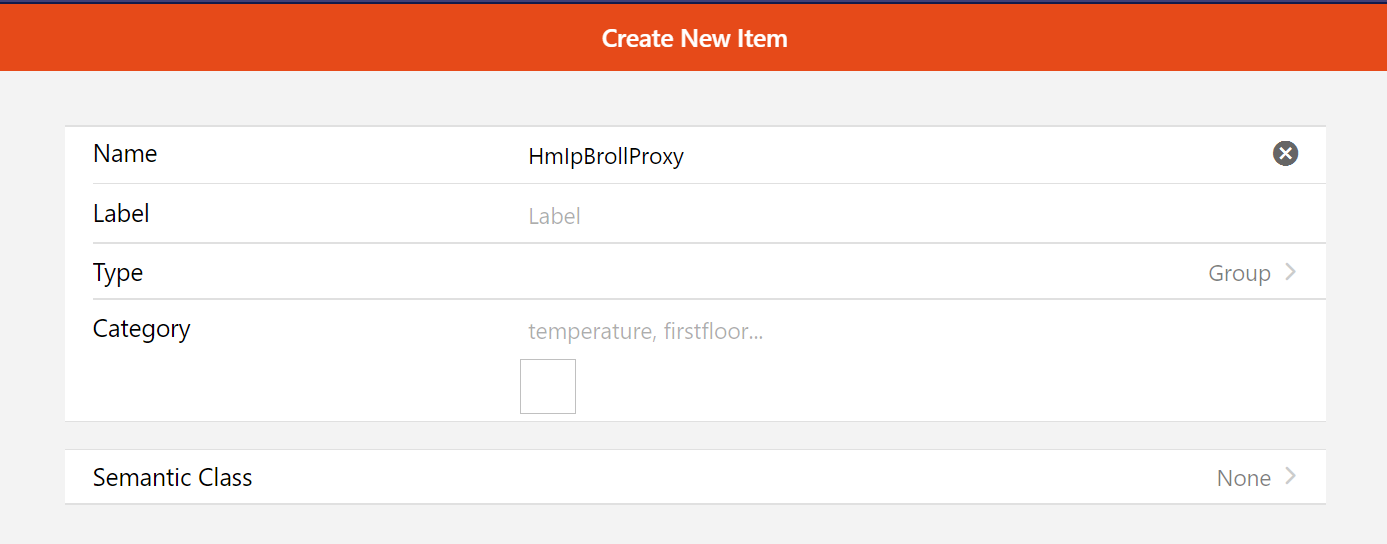Clear the Name field with the X icon
The height and width of the screenshot is (544, 1387).
1285,153
